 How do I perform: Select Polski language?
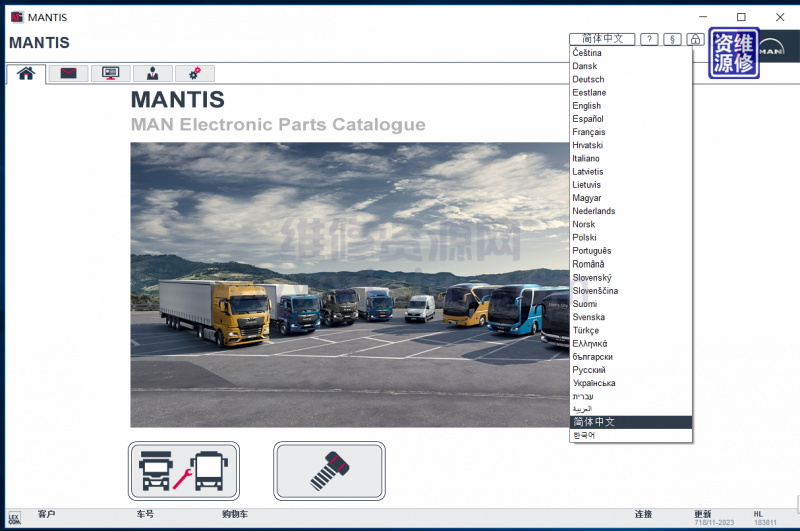[x=631, y=238]
